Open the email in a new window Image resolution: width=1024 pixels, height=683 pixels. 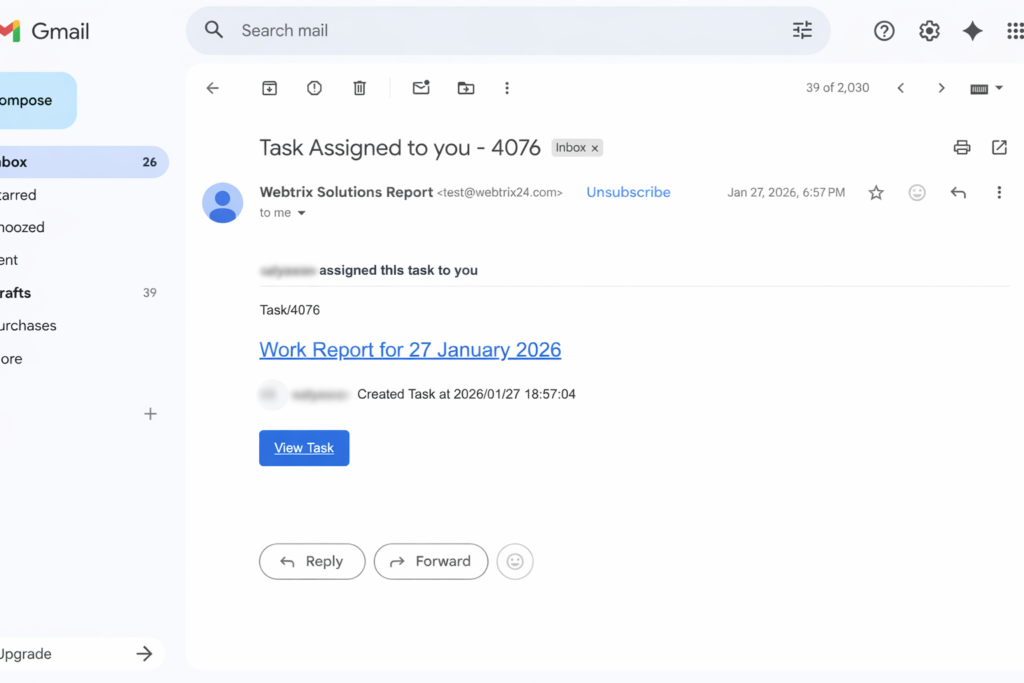pos(999,148)
